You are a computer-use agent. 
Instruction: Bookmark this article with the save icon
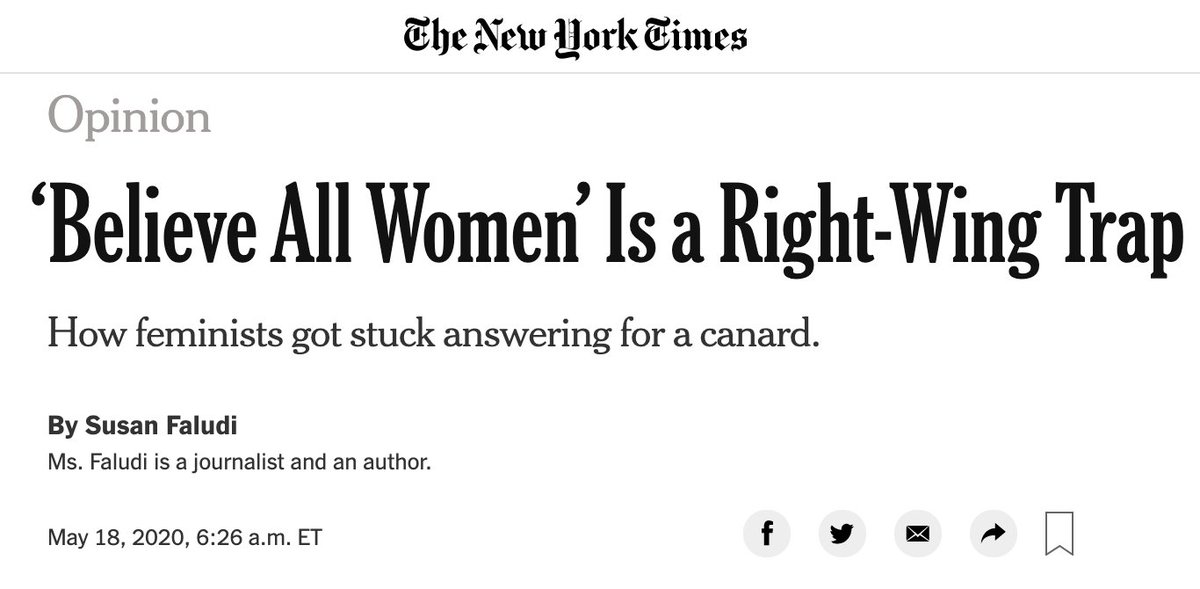pos(1060,534)
